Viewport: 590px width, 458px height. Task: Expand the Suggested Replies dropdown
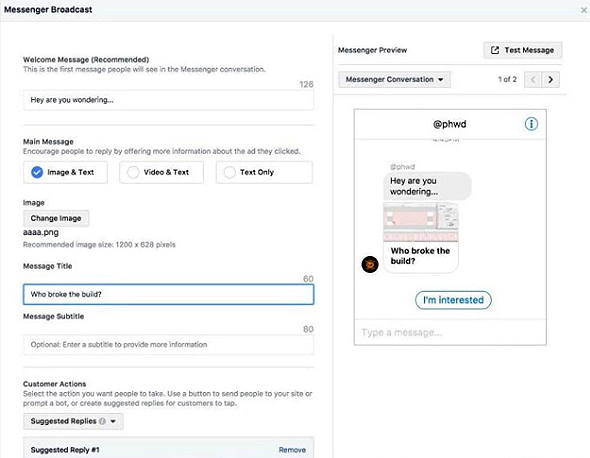[73, 421]
